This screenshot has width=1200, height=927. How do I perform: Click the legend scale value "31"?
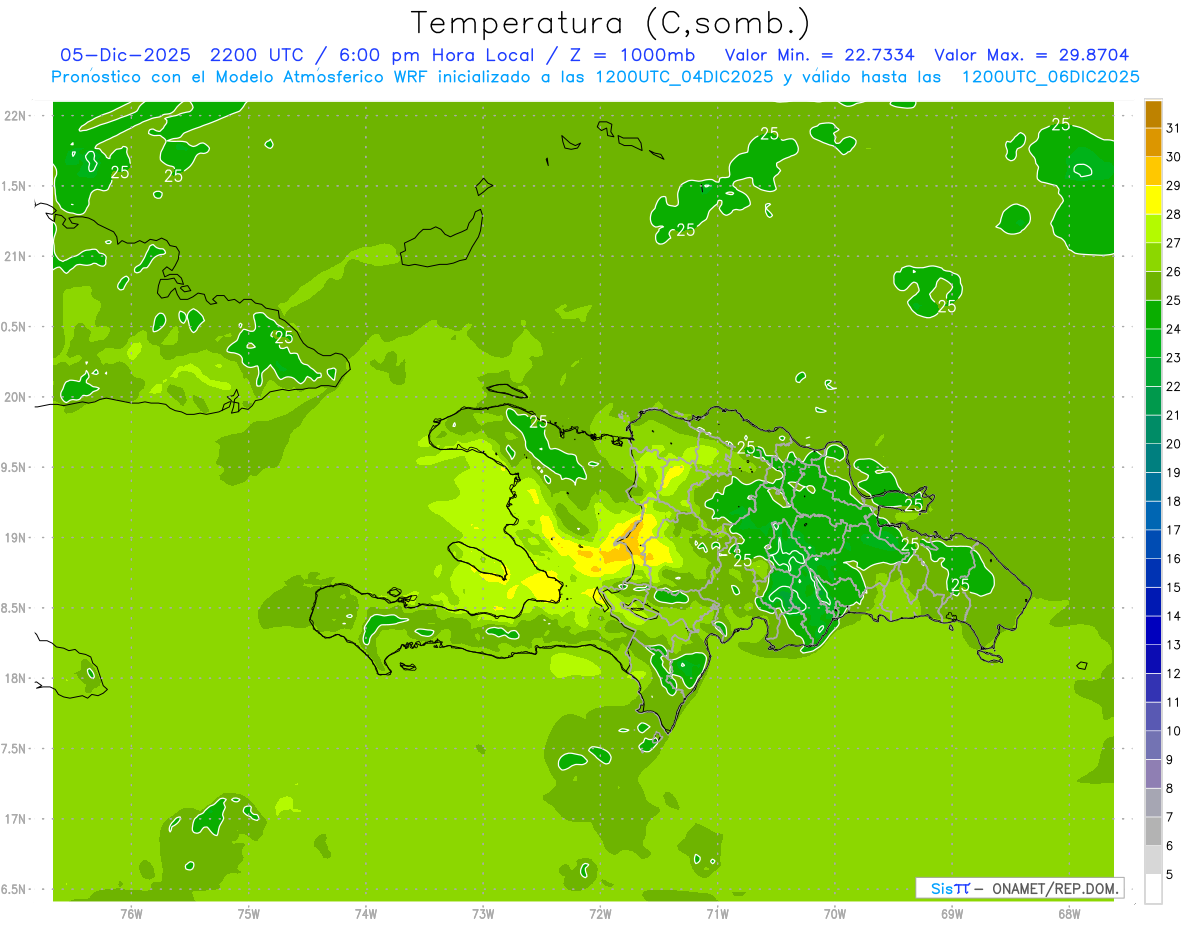pyautogui.click(x=1173, y=128)
